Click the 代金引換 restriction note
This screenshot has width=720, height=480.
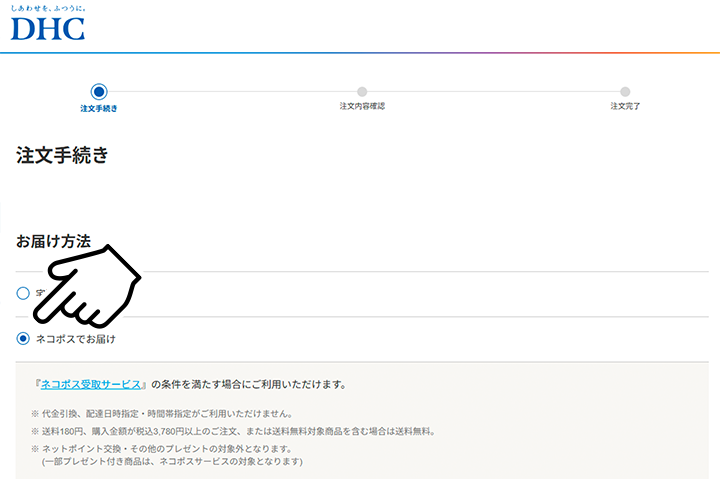pyautogui.click(x=166, y=413)
